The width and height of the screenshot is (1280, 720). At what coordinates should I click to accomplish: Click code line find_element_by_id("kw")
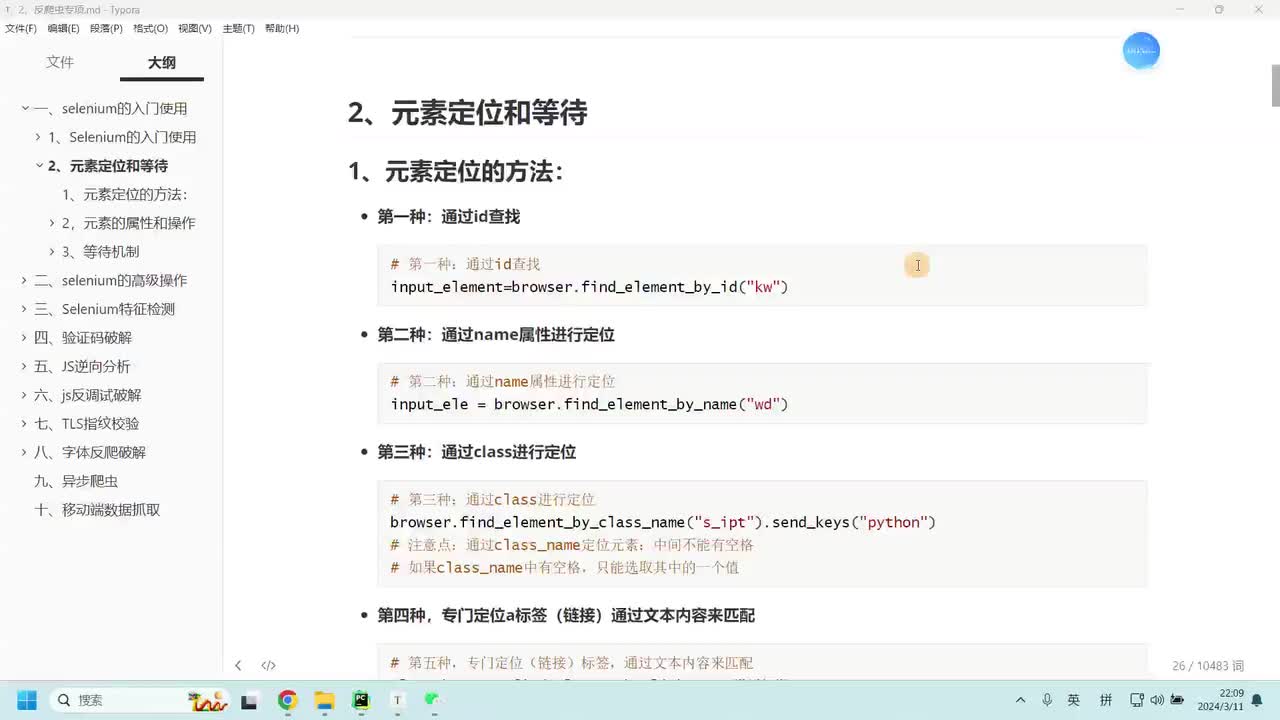tap(589, 287)
